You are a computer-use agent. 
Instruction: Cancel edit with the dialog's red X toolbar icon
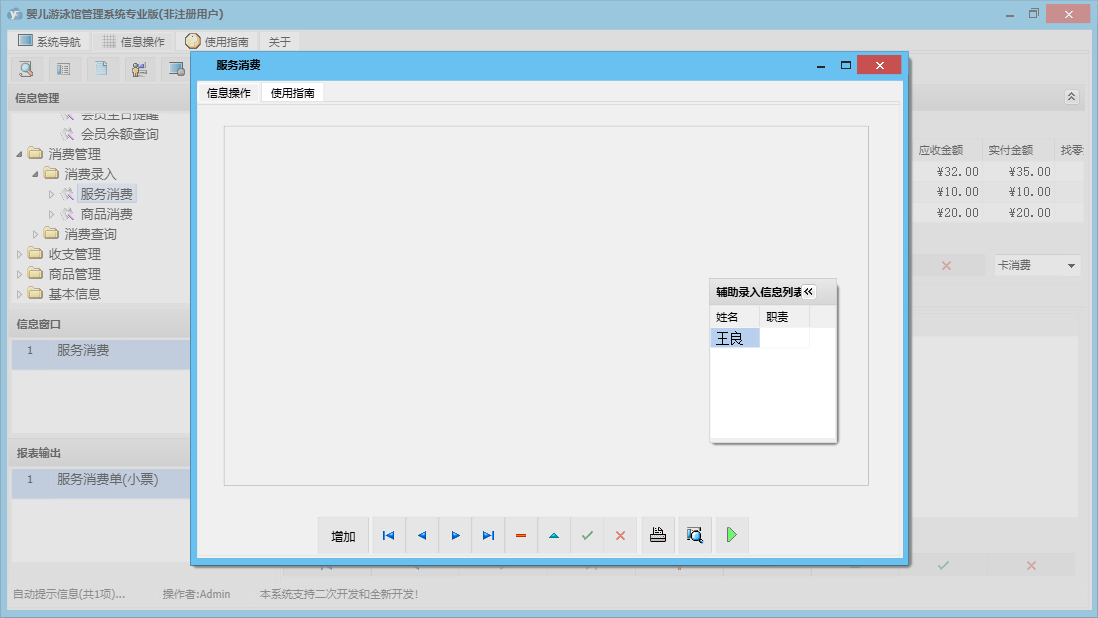click(x=620, y=536)
